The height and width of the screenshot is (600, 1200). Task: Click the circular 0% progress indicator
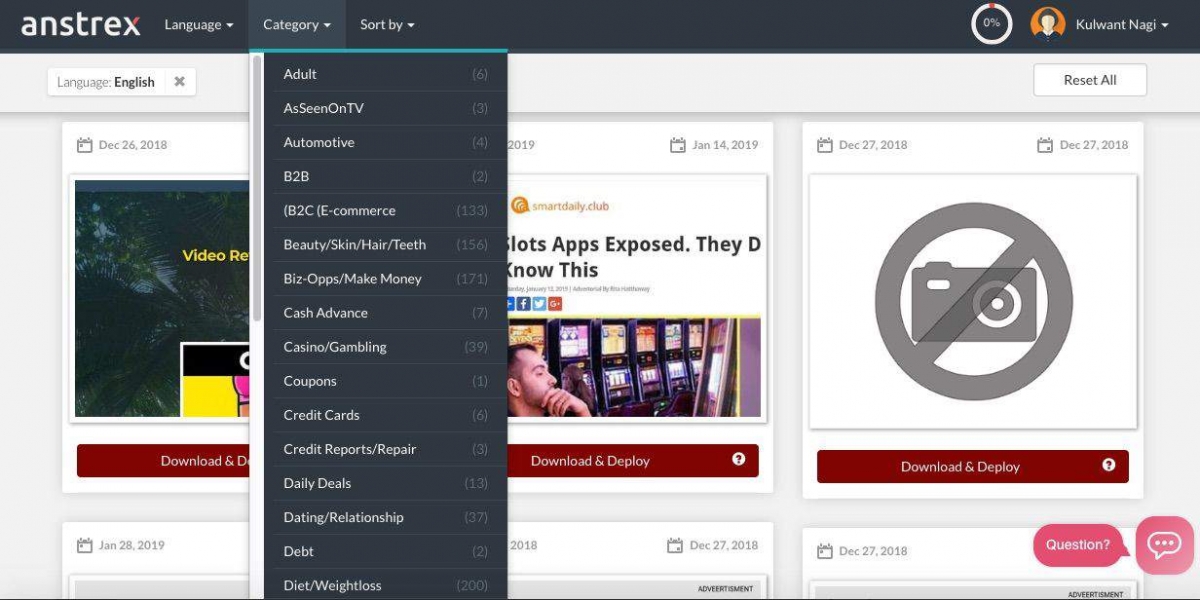pyautogui.click(x=991, y=24)
